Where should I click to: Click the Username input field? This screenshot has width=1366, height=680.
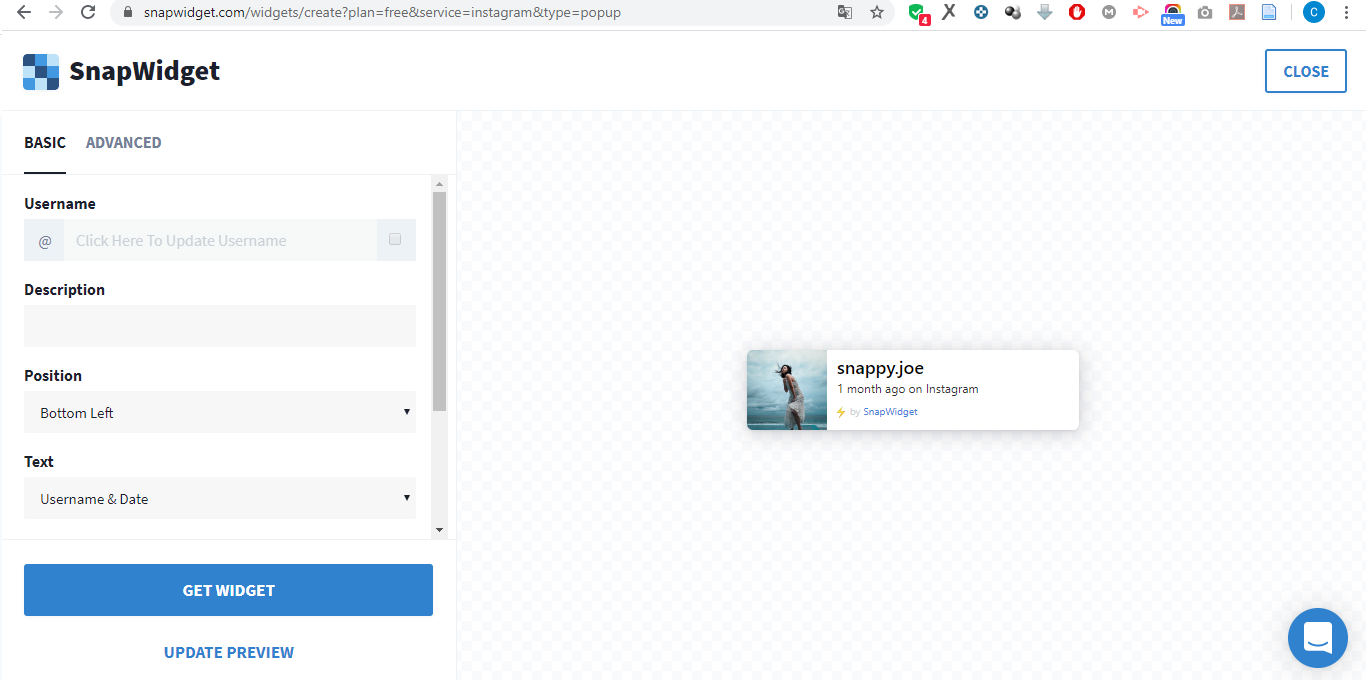pyautogui.click(x=220, y=241)
